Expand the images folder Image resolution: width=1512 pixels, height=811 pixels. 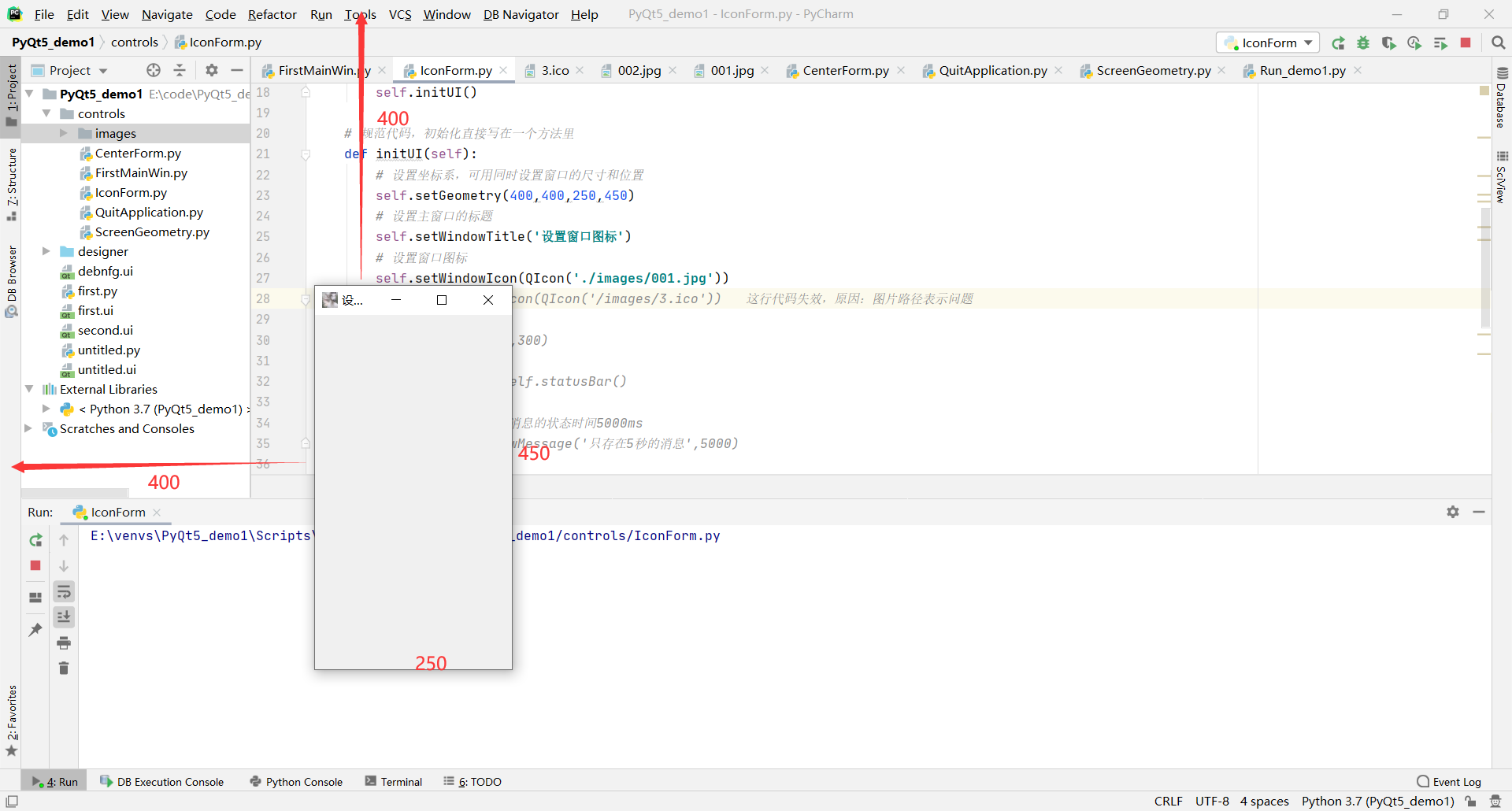click(64, 133)
